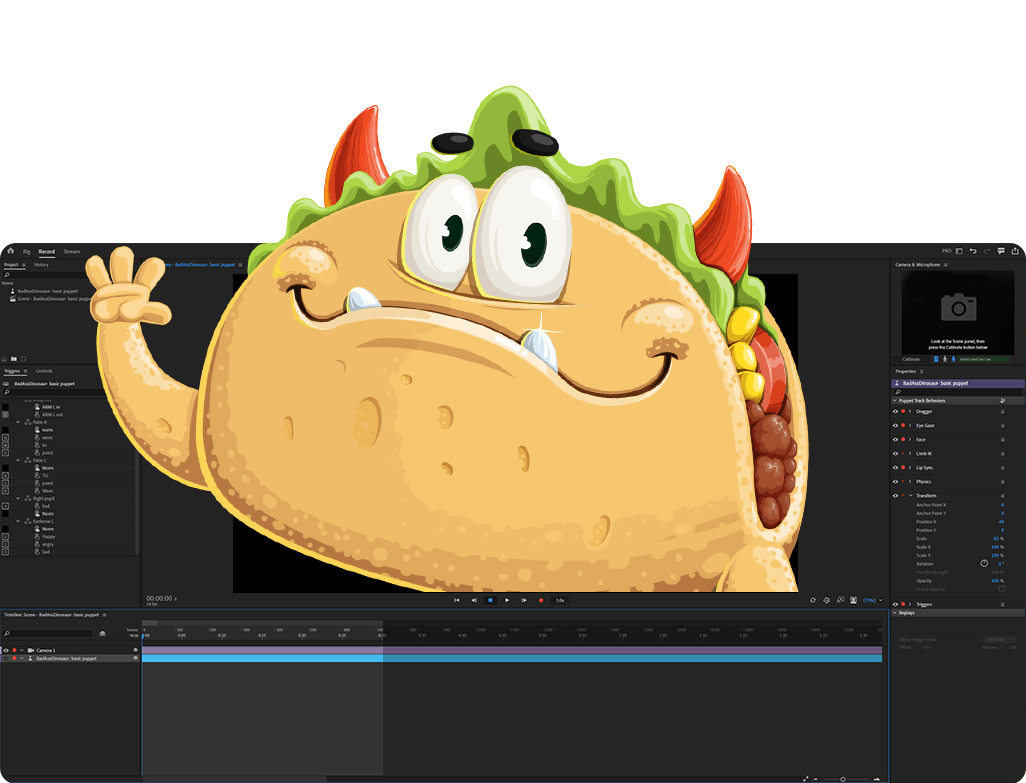
Task: Click the Share/export icon at top right
Action: coord(1015,251)
